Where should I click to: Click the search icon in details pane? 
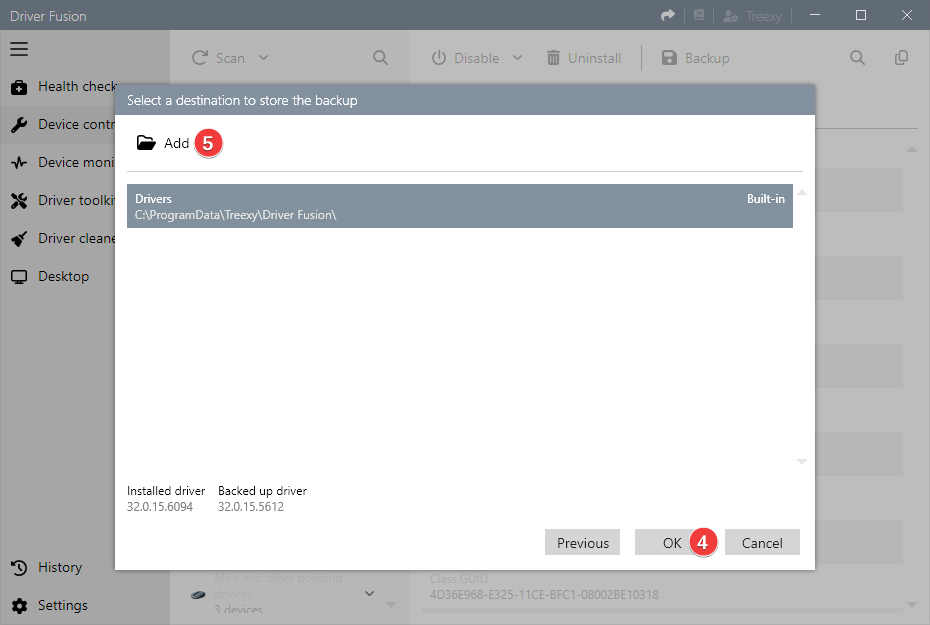[x=857, y=58]
